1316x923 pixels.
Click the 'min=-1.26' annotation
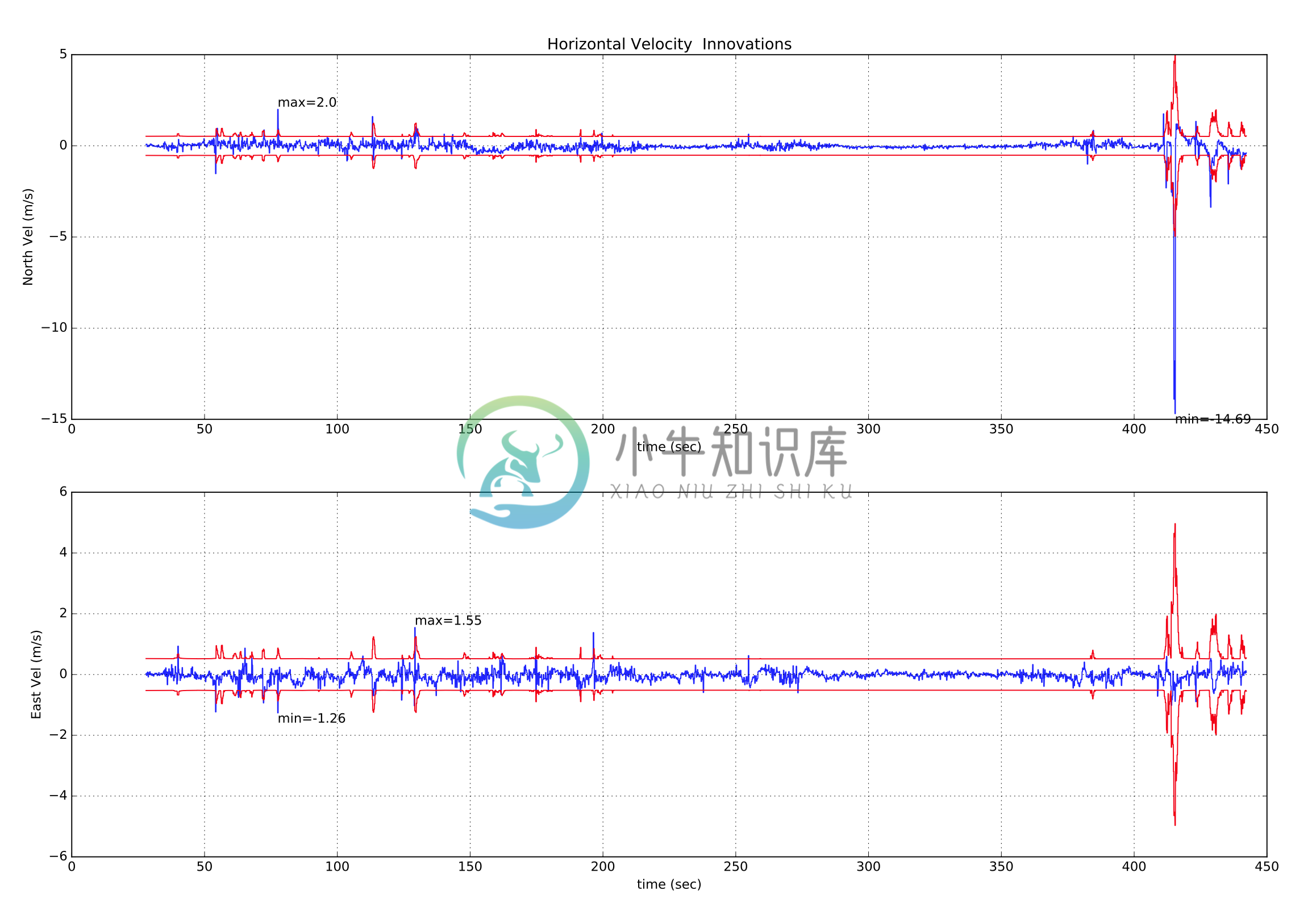[312, 718]
